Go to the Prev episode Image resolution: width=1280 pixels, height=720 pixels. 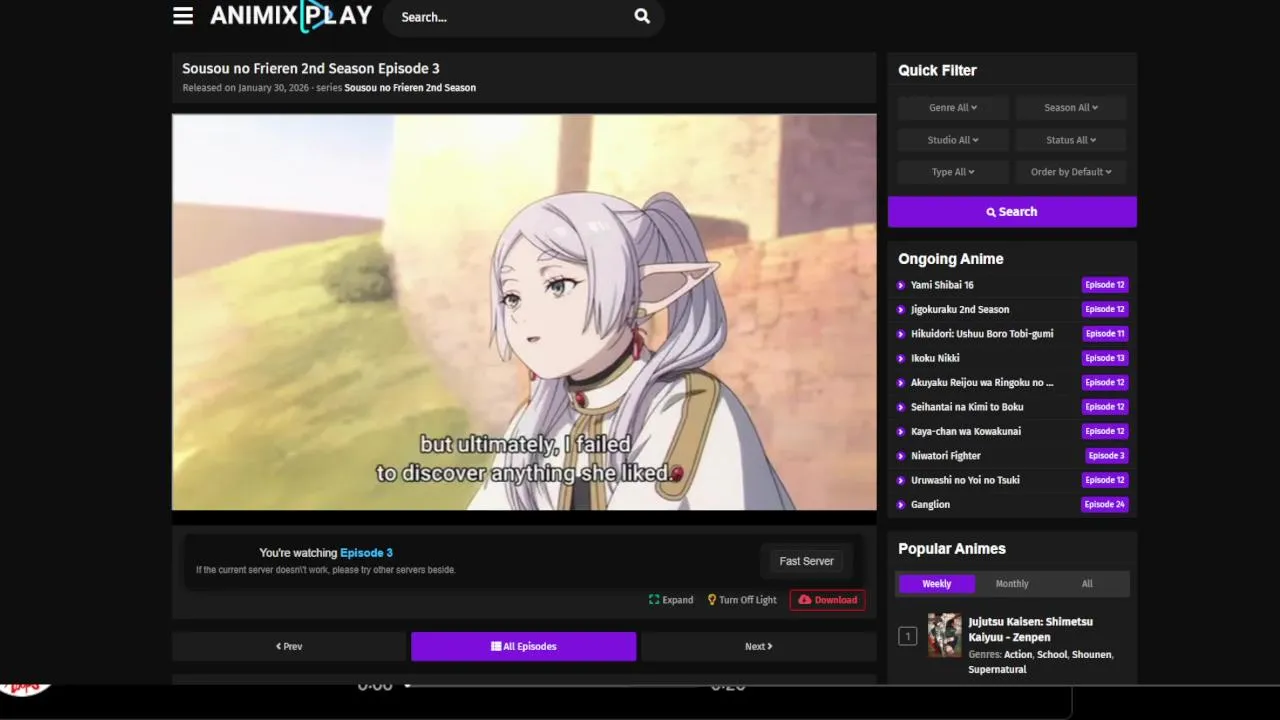(289, 647)
